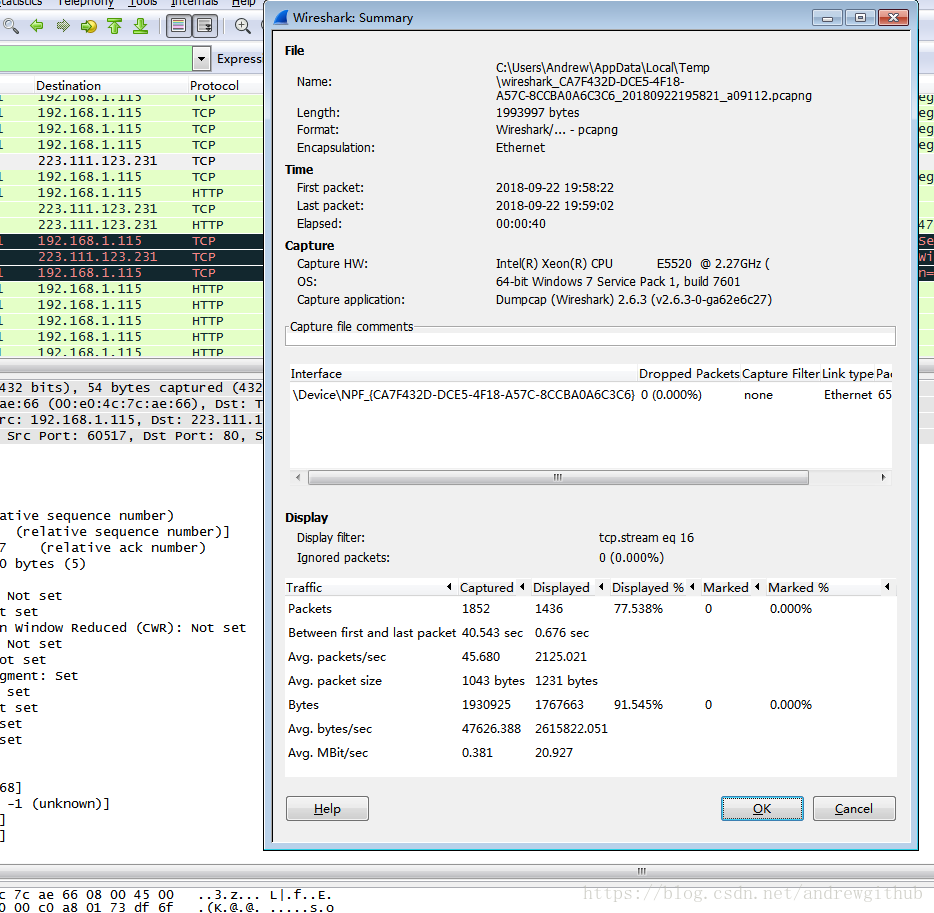Sort by Captured column header
Viewport: 934px width, 913px height.
[x=493, y=587]
